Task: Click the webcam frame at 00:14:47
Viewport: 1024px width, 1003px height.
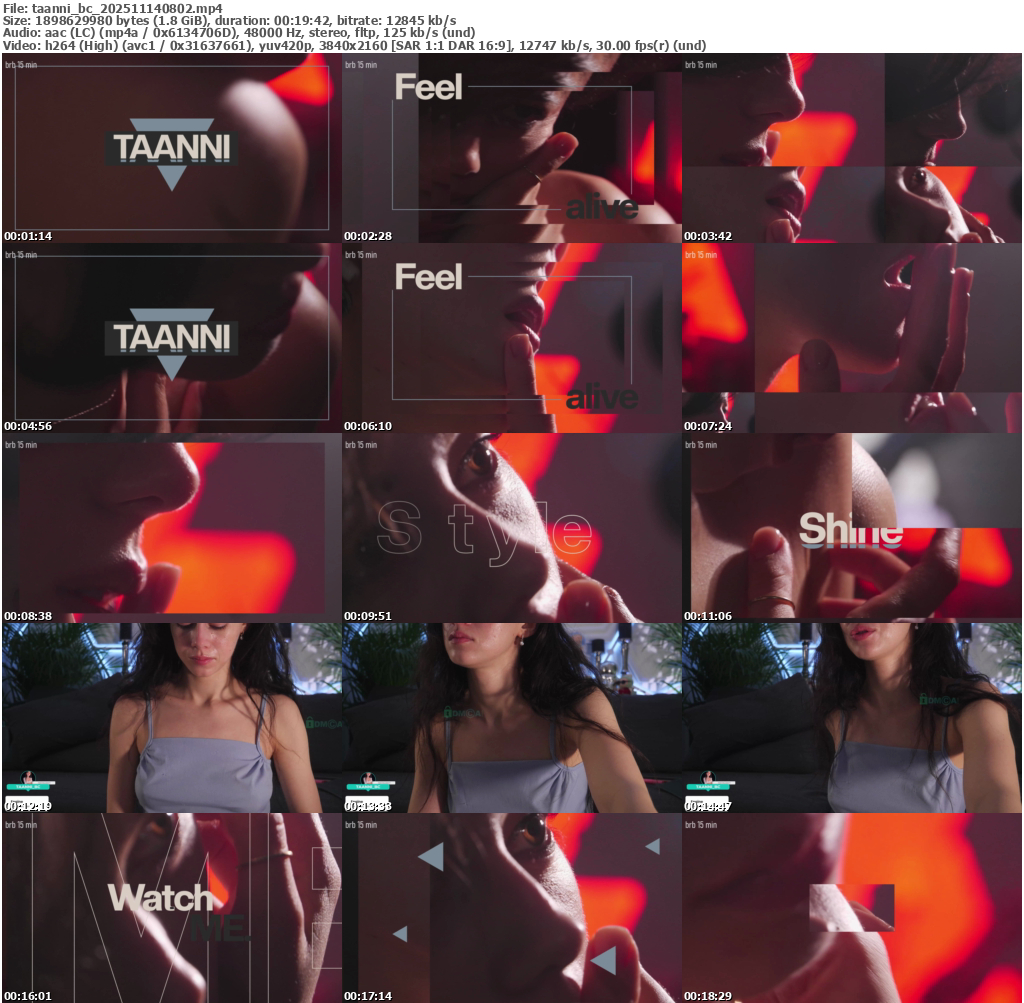Action: click(852, 718)
